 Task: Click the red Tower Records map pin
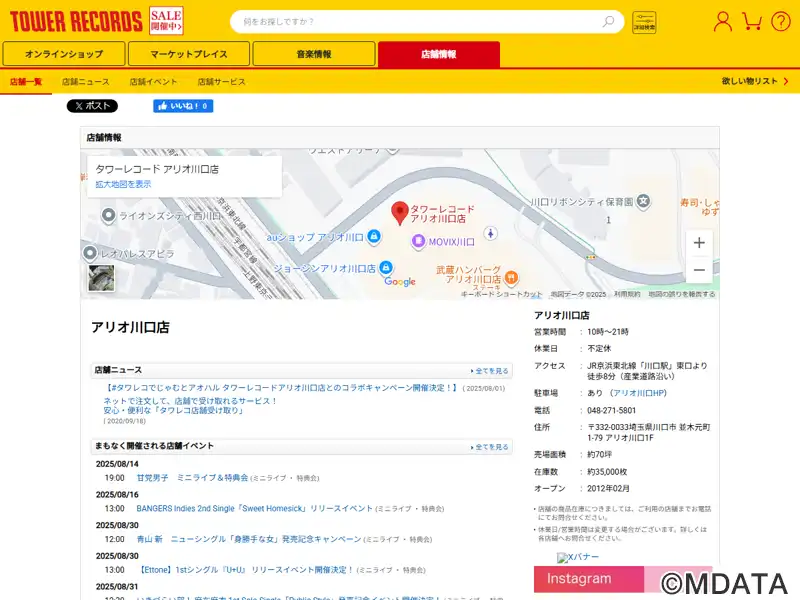point(399,213)
